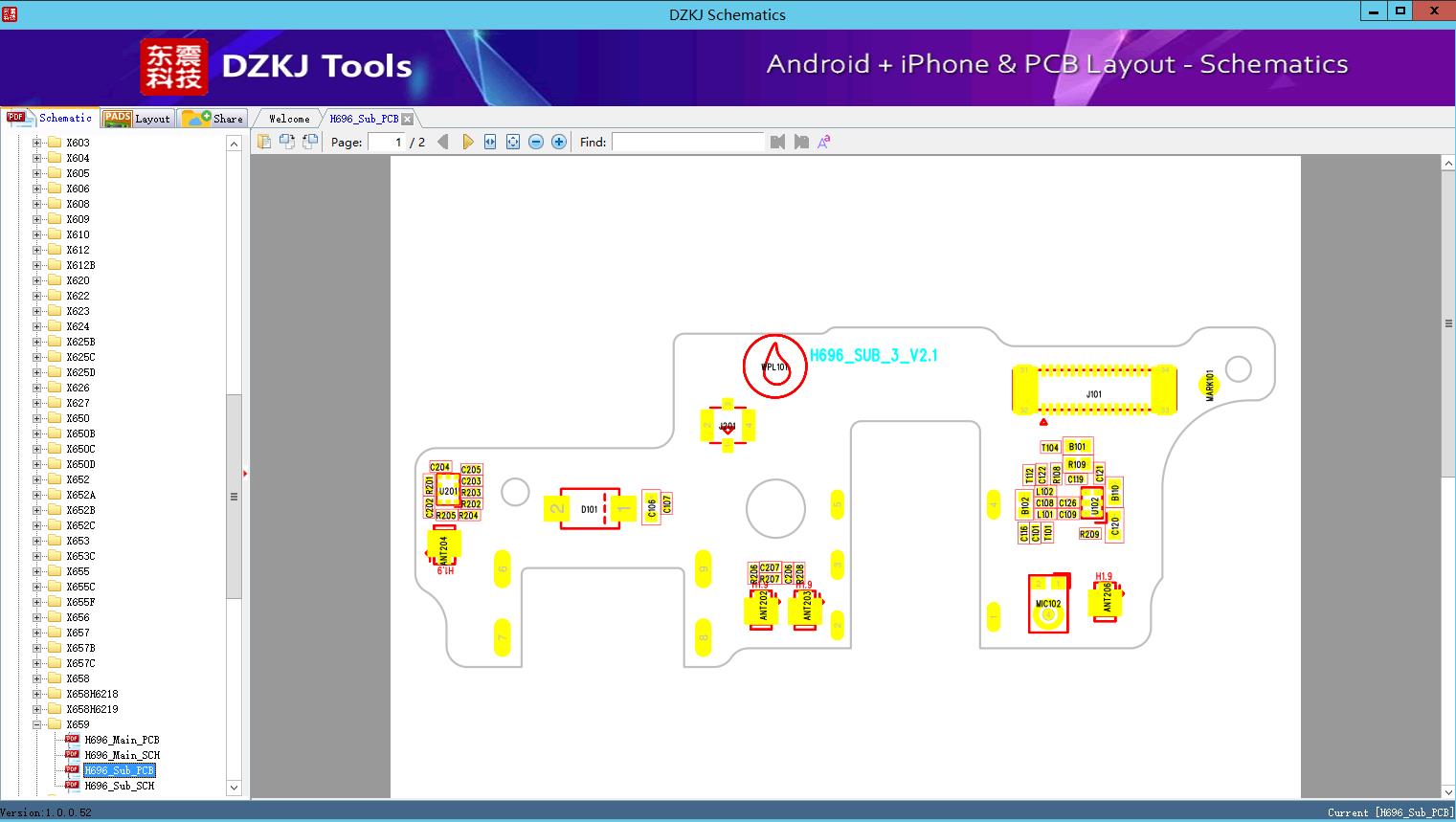Expand the X650D folder
This screenshot has height=822, width=1456.
click(x=37, y=464)
